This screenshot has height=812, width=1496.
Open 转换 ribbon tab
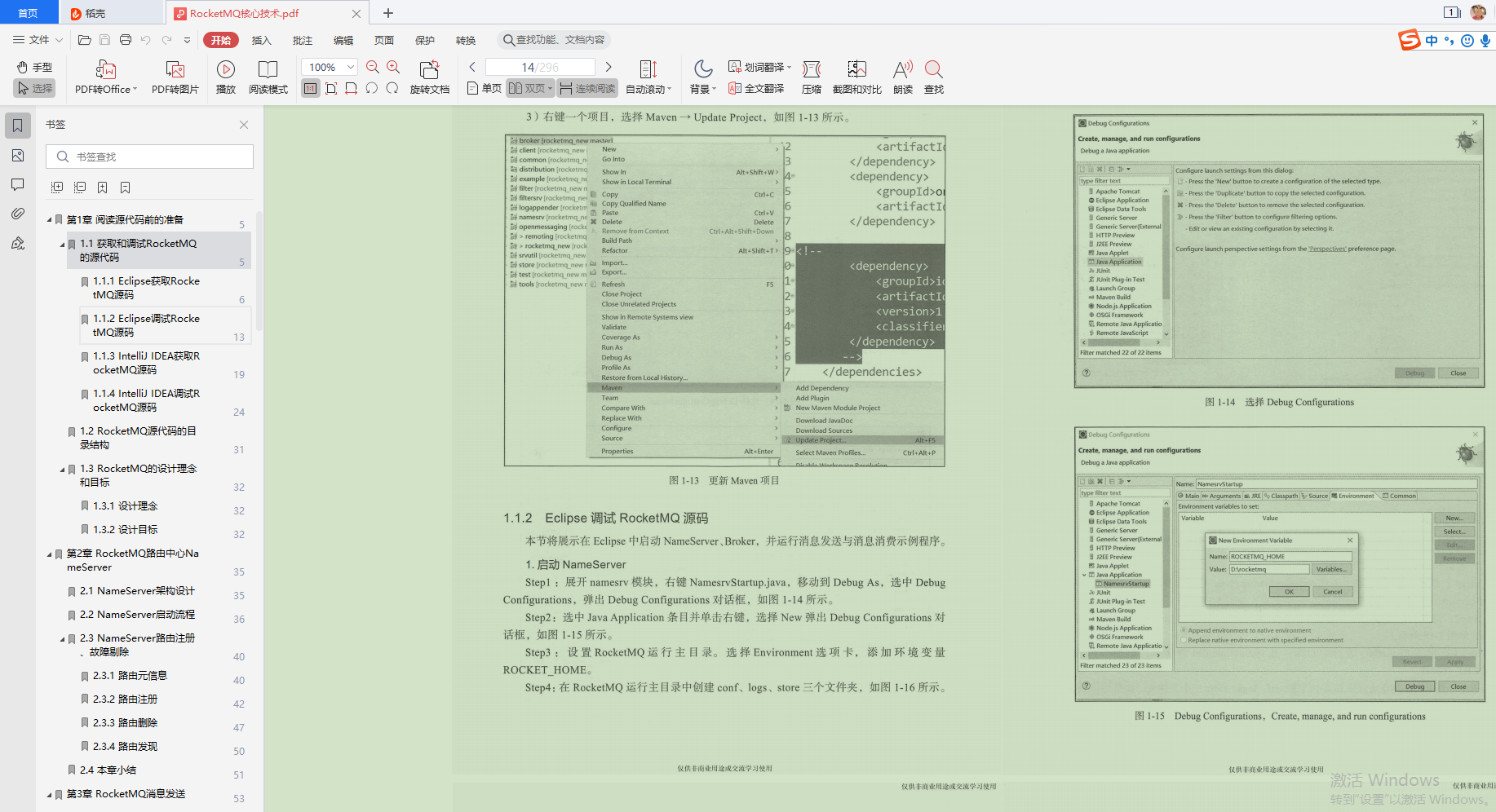pyautogui.click(x=466, y=40)
